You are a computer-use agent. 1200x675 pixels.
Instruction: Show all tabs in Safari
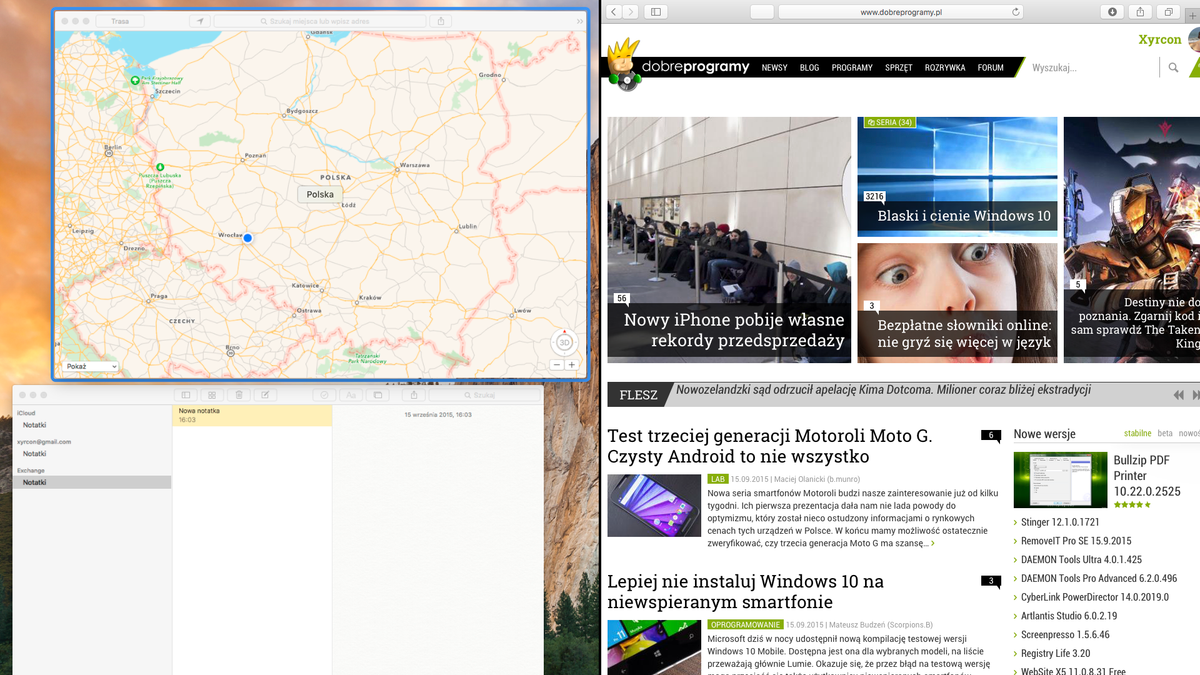[1168, 12]
